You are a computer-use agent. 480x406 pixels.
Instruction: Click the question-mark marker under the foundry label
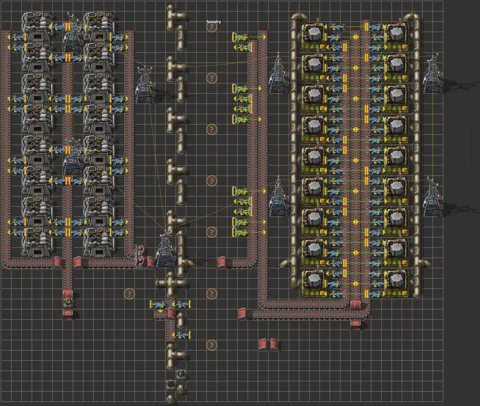tap(212, 27)
